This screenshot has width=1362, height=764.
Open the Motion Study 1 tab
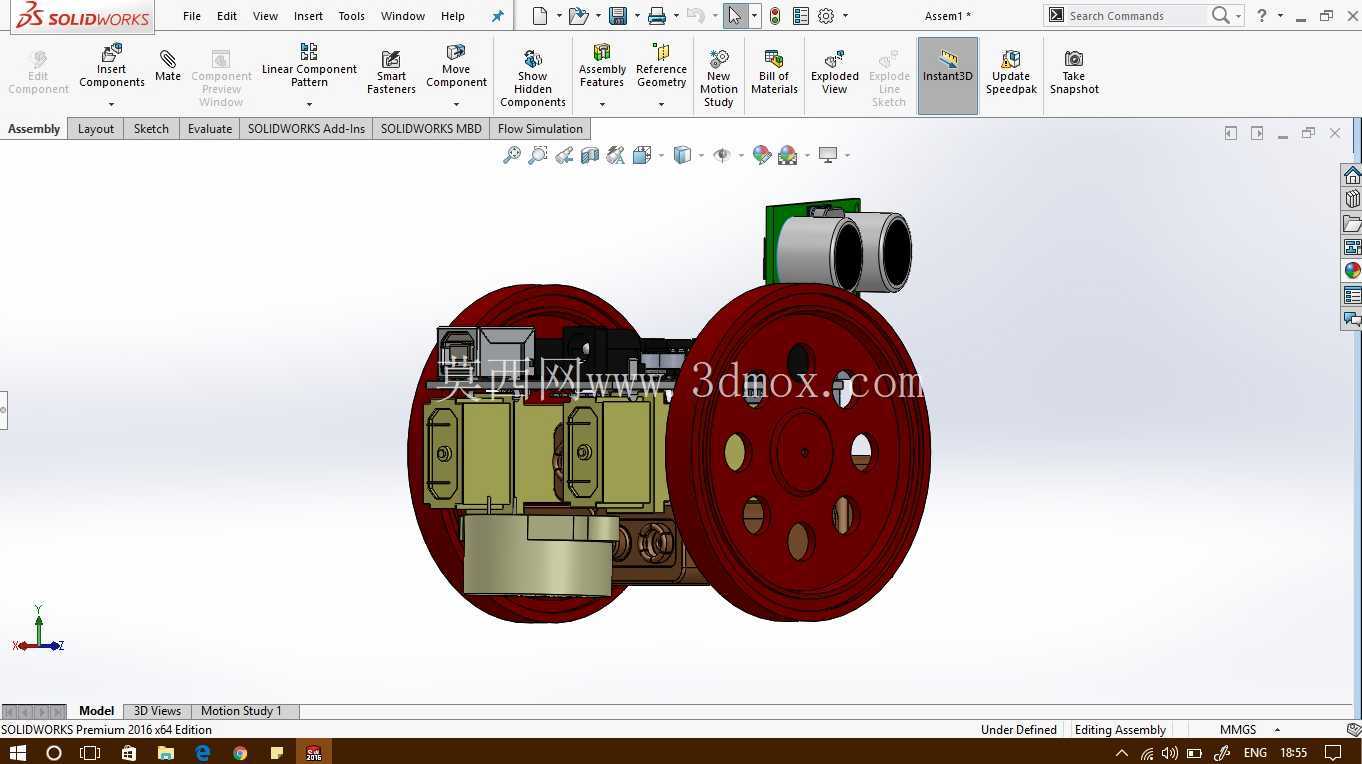(x=241, y=711)
